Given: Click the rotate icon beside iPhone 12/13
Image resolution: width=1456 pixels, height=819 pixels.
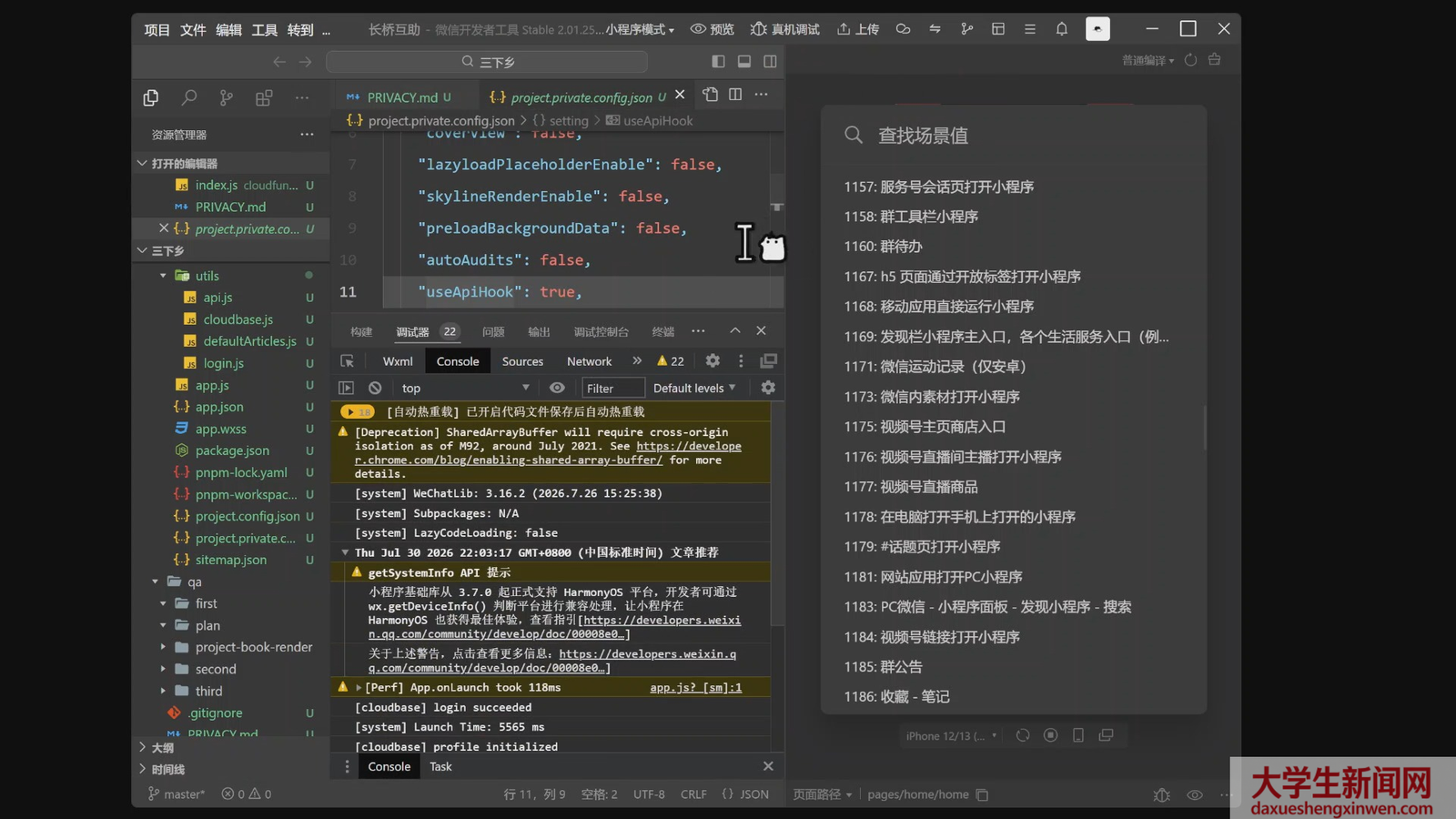Looking at the screenshot, I should click(1023, 735).
